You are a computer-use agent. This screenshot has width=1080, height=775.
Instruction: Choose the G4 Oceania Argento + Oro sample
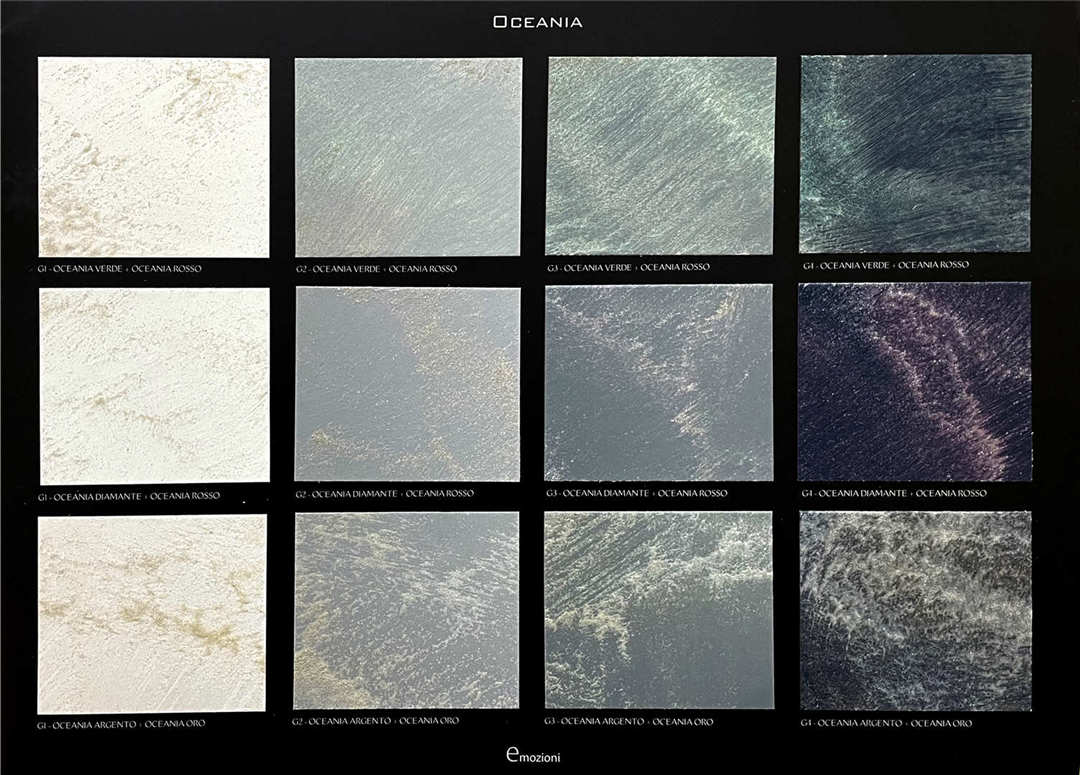coord(916,611)
